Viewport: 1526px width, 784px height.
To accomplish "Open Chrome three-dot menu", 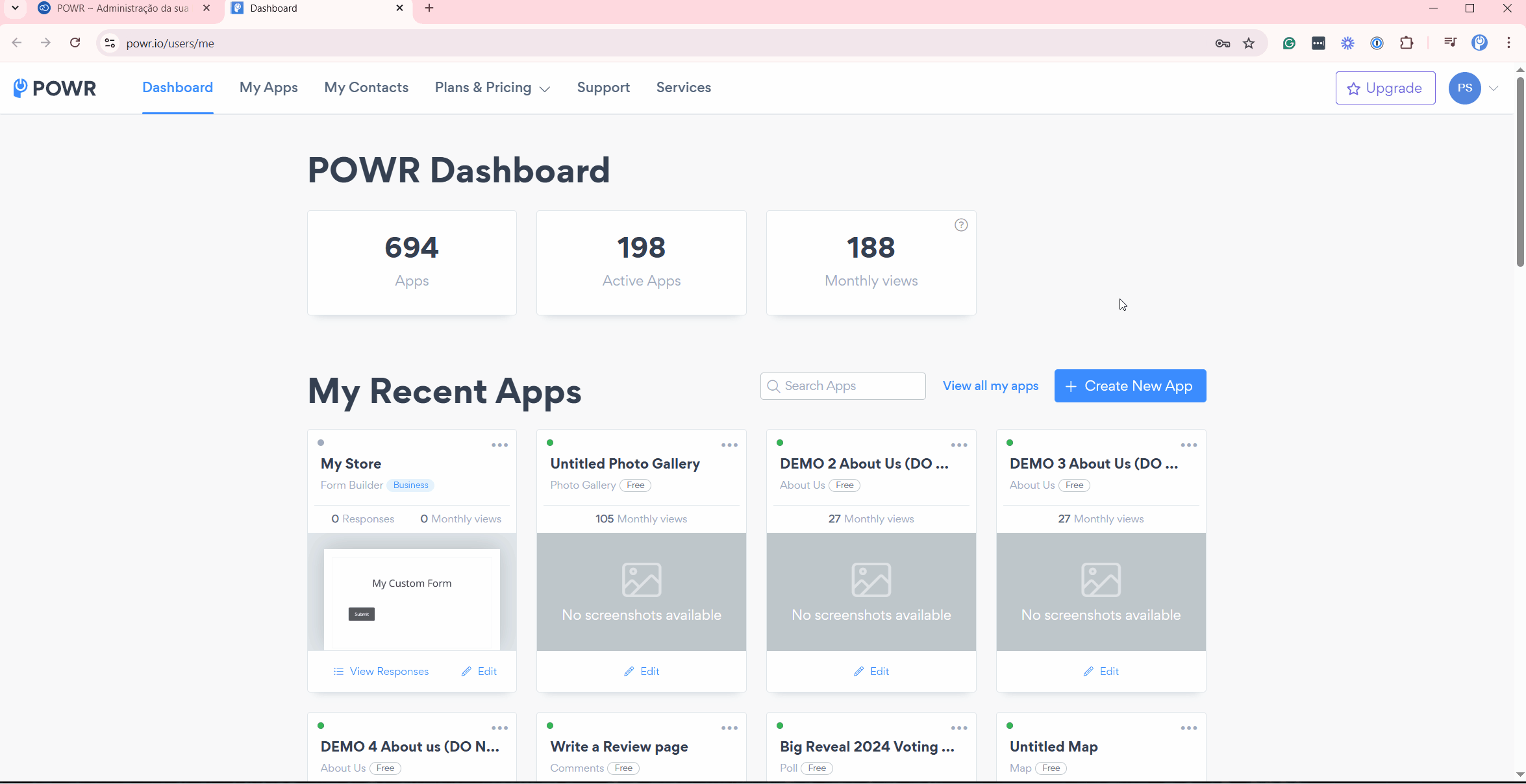I will click(1508, 43).
